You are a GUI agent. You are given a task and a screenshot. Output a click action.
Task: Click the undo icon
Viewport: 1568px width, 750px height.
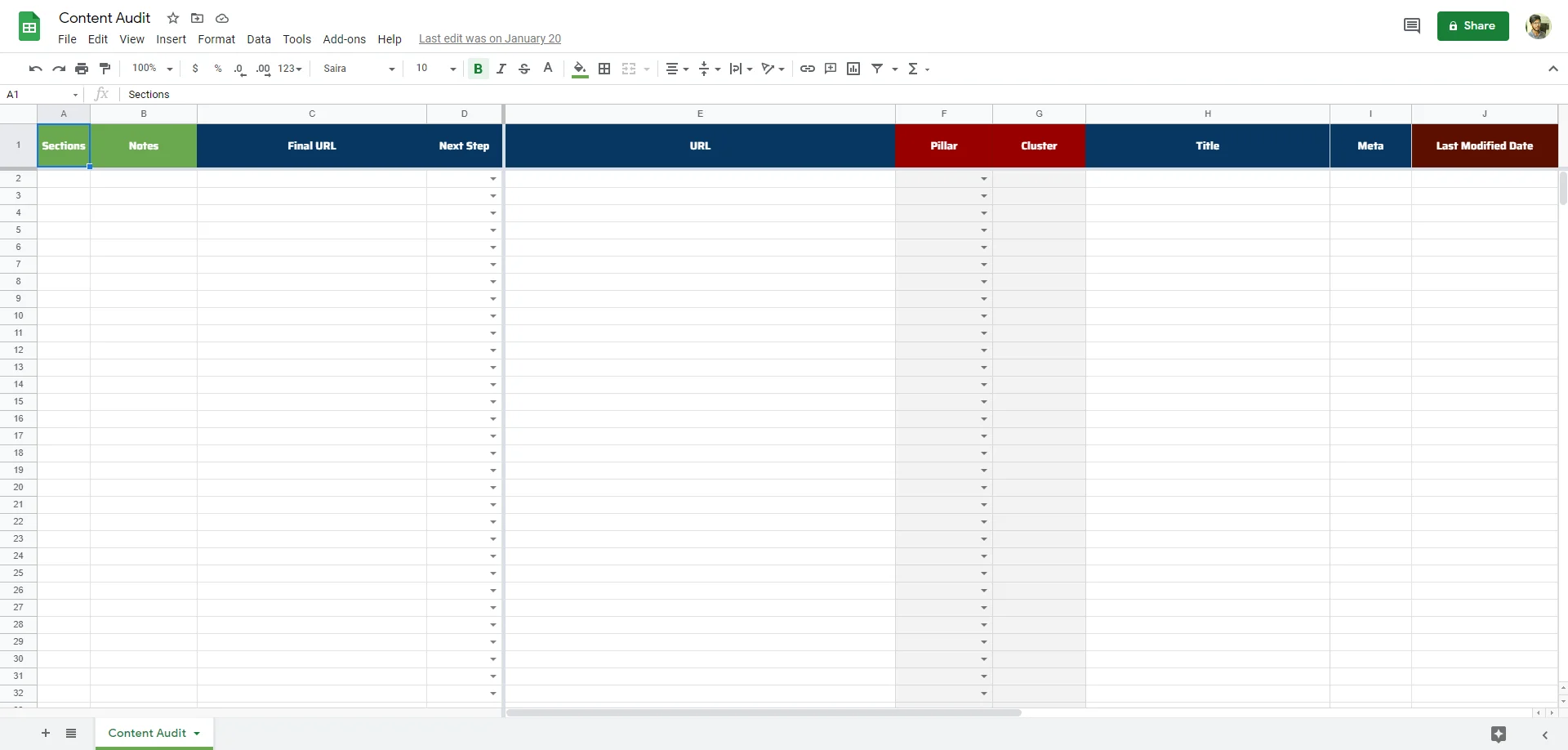(x=35, y=69)
